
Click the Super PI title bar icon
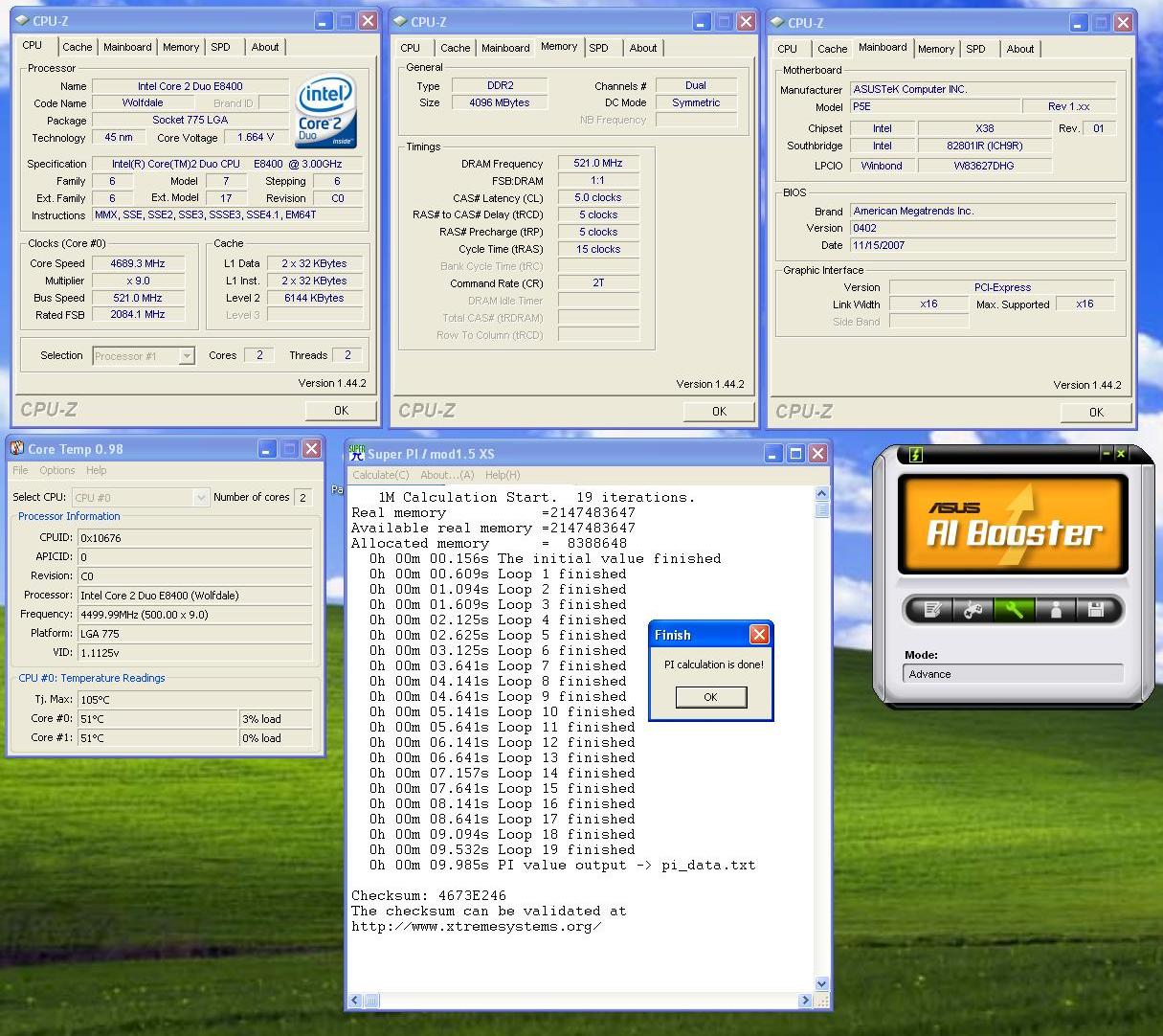click(356, 453)
